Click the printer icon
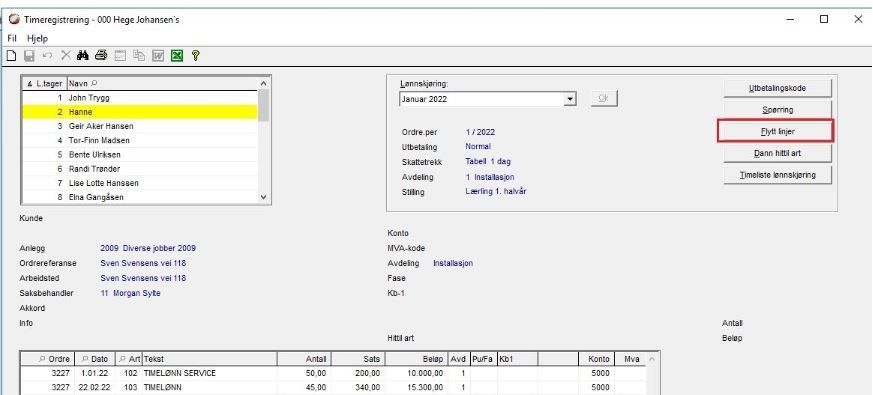Image resolution: width=873 pixels, height=395 pixels. click(101, 55)
